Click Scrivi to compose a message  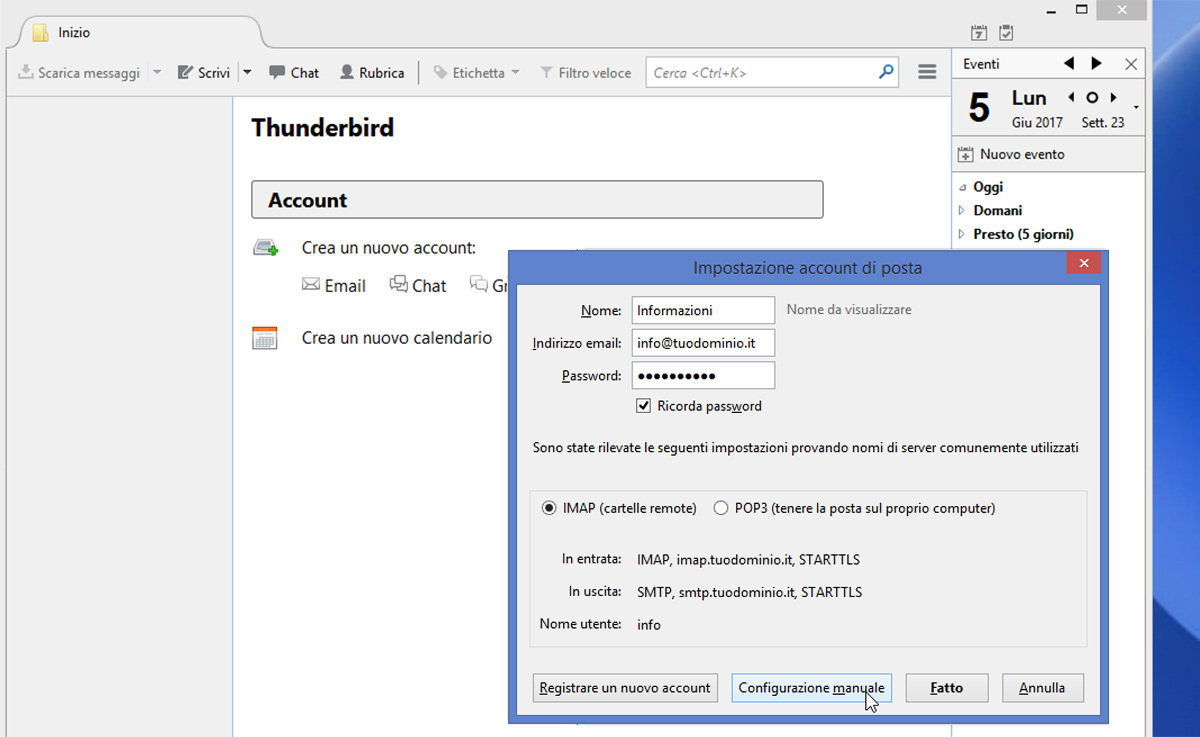(x=204, y=73)
